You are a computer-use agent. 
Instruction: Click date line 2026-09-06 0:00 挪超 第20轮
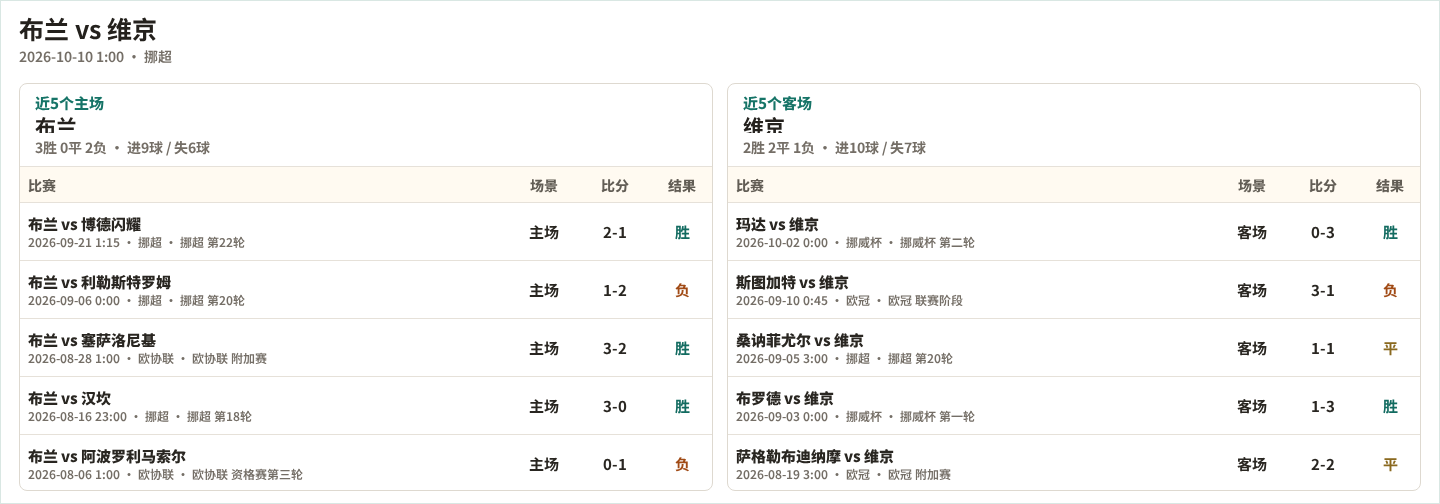coord(136,301)
